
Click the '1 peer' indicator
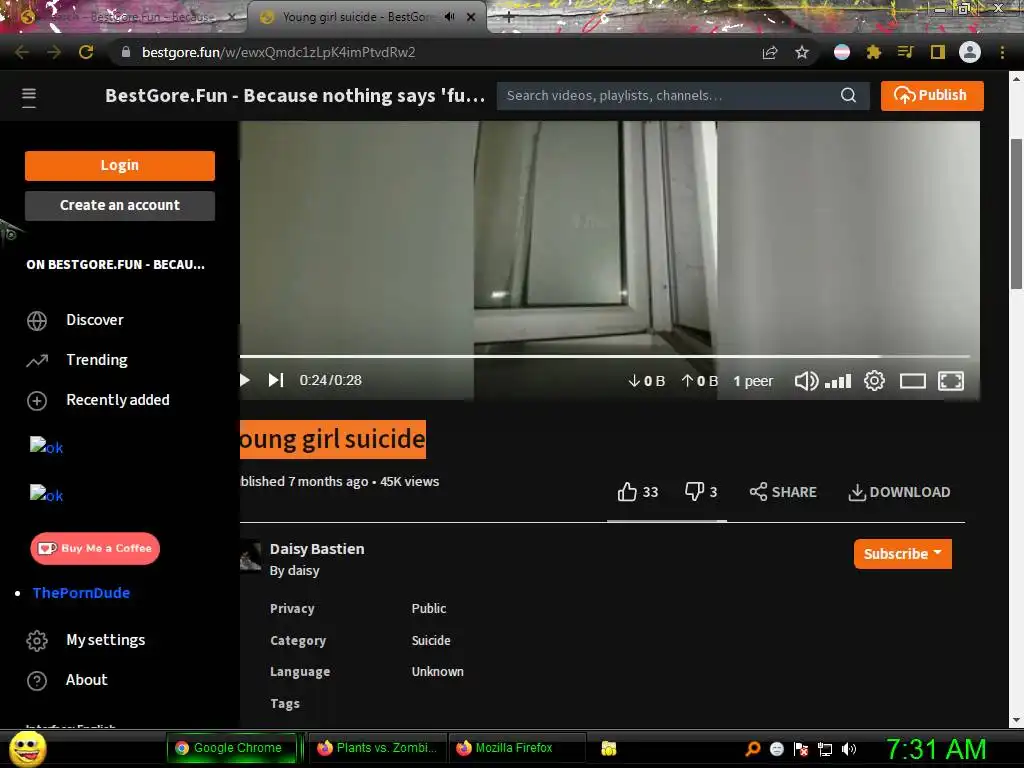click(x=753, y=381)
